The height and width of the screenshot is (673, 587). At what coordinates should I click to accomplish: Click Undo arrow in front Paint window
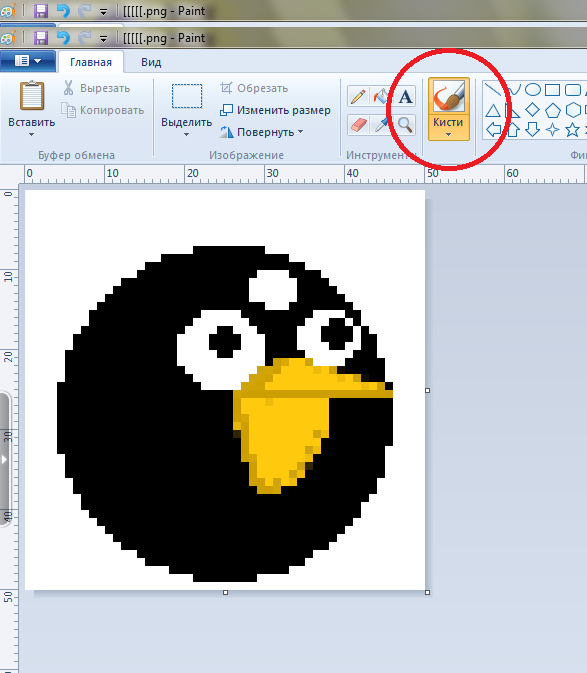pos(63,38)
